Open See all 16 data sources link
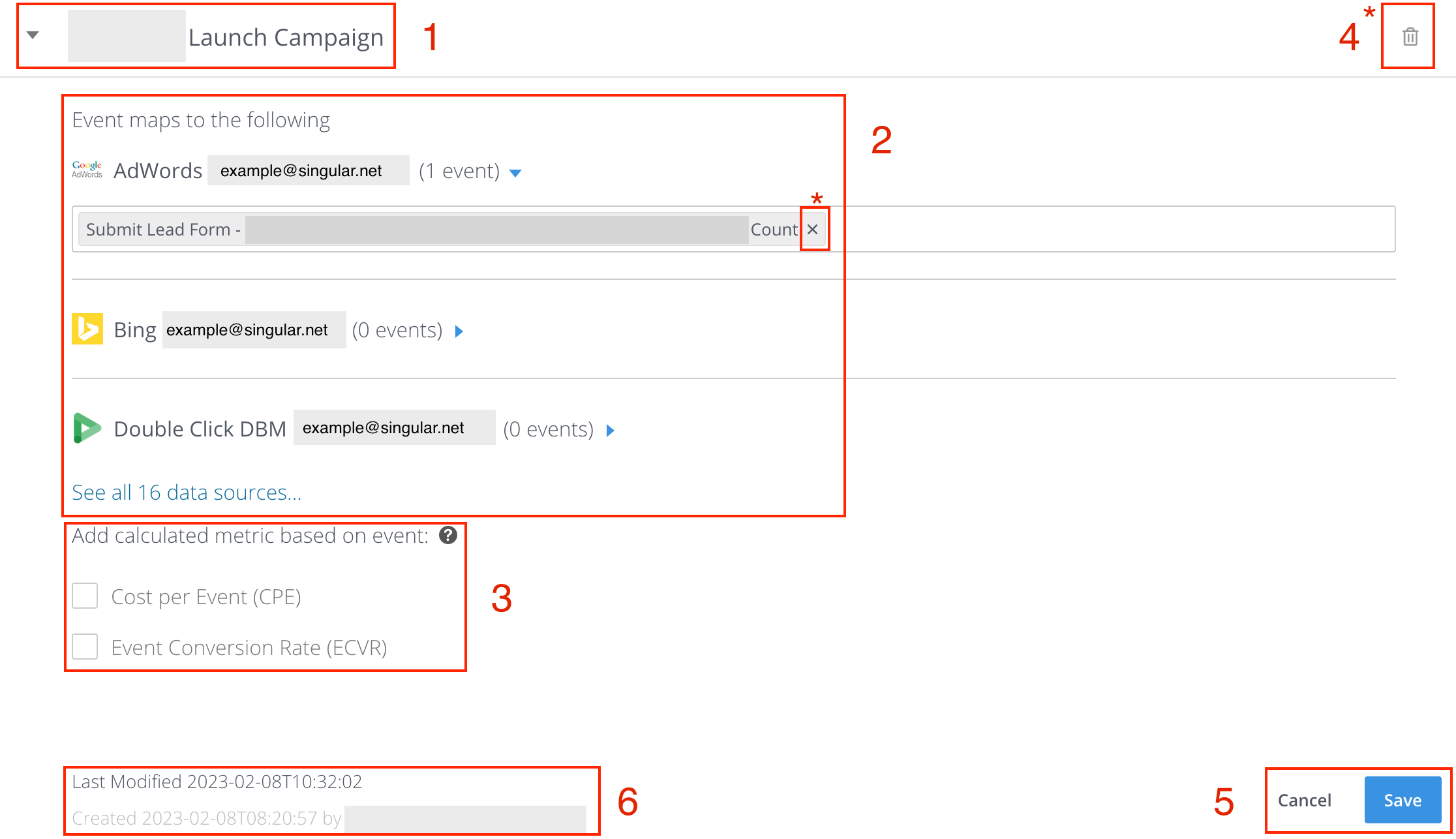Viewport: 1456px width, 839px height. click(187, 493)
